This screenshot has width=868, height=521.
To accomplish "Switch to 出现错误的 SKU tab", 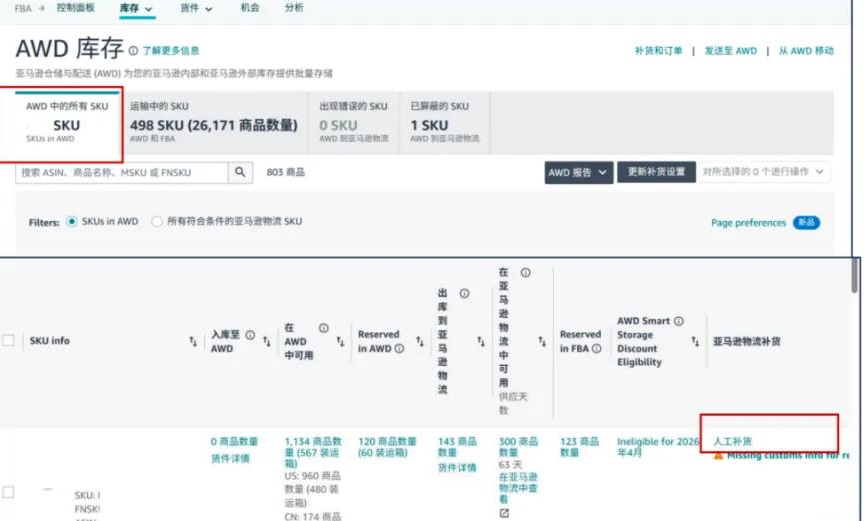I will pyautogui.click(x=354, y=123).
